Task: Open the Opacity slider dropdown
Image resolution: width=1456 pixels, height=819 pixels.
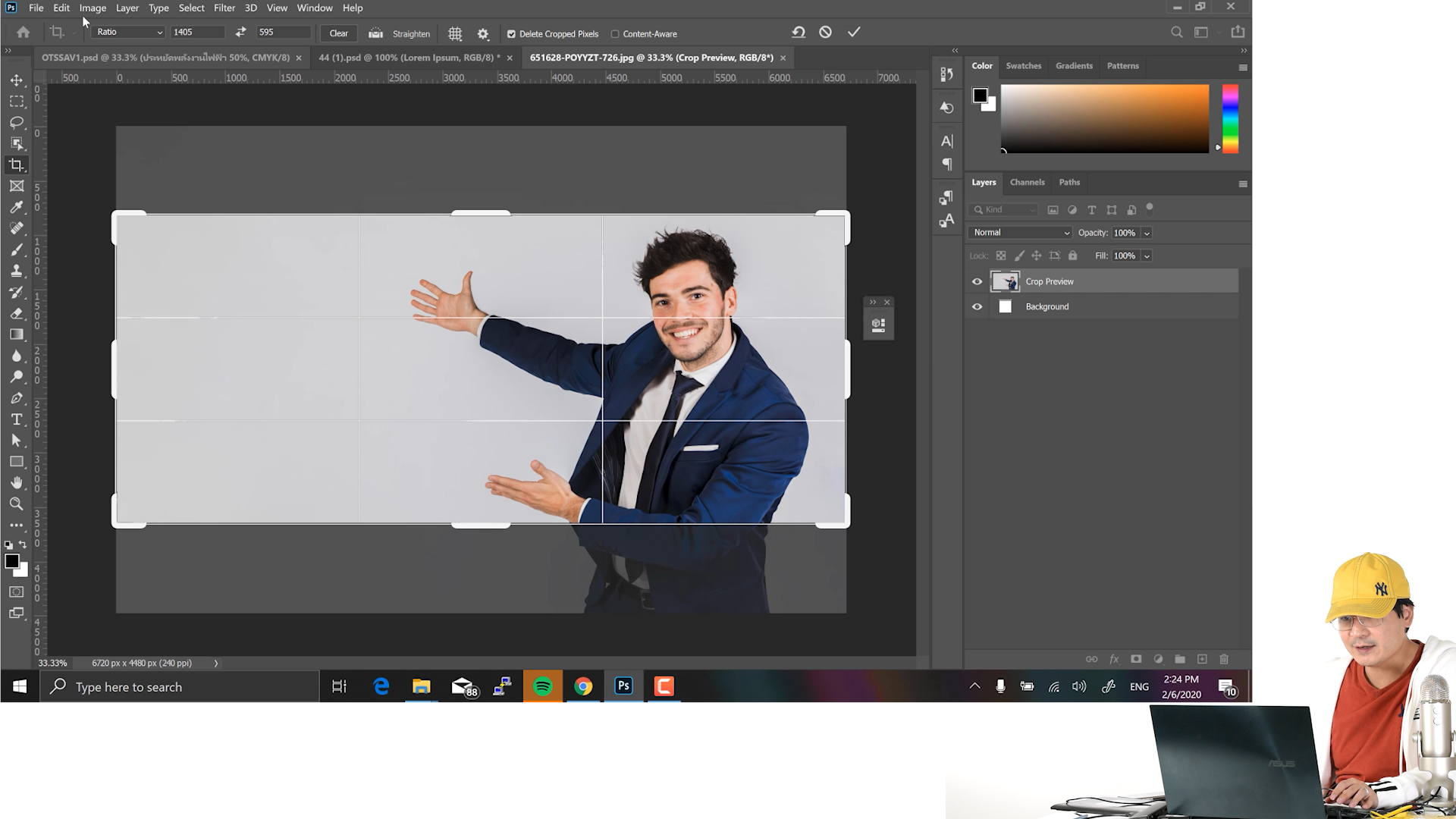Action: (x=1147, y=233)
